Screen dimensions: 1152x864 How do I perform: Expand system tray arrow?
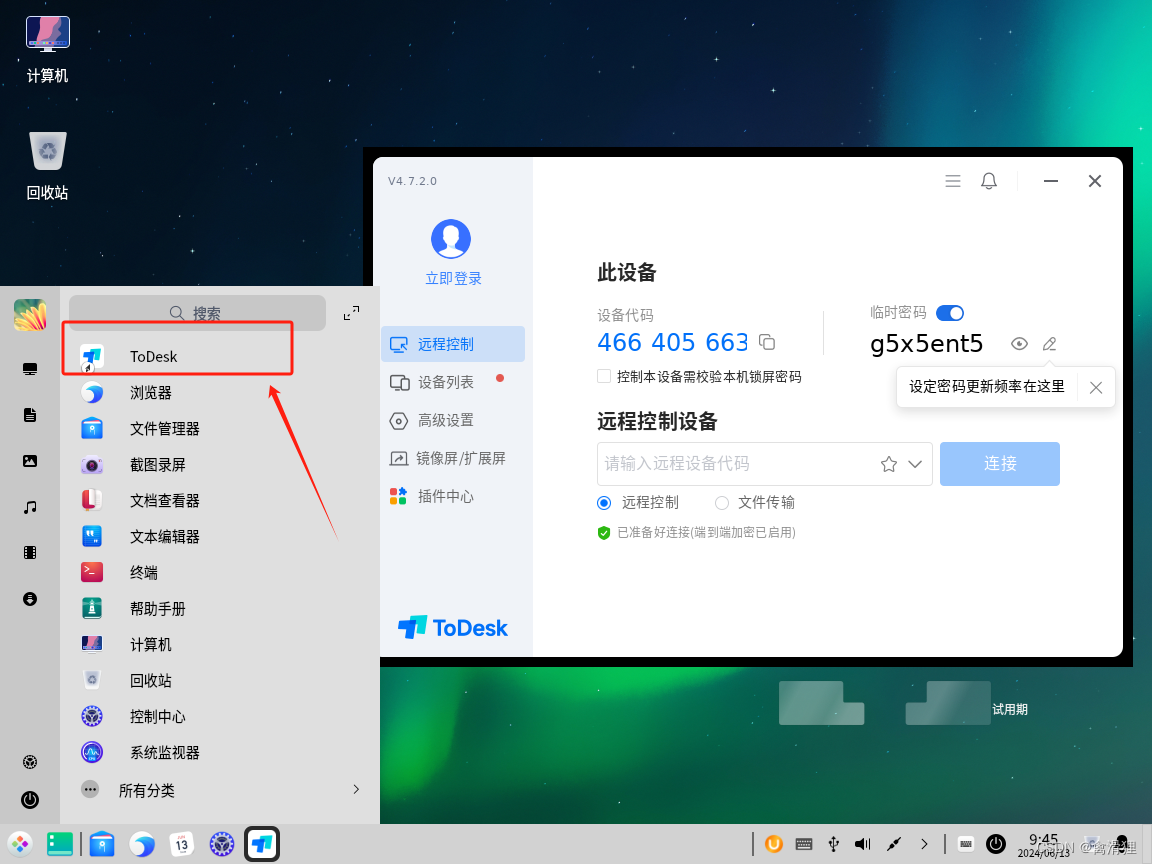click(x=924, y=844)
